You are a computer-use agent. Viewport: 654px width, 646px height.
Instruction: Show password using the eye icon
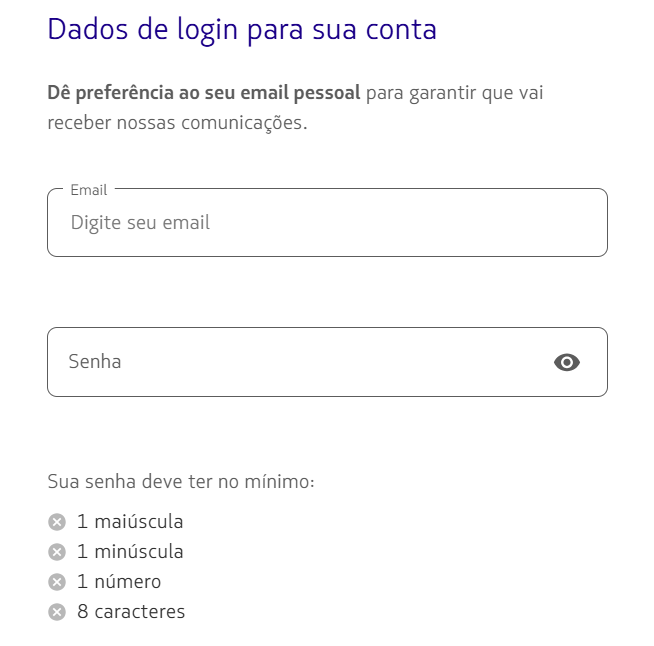coord(567,362)
